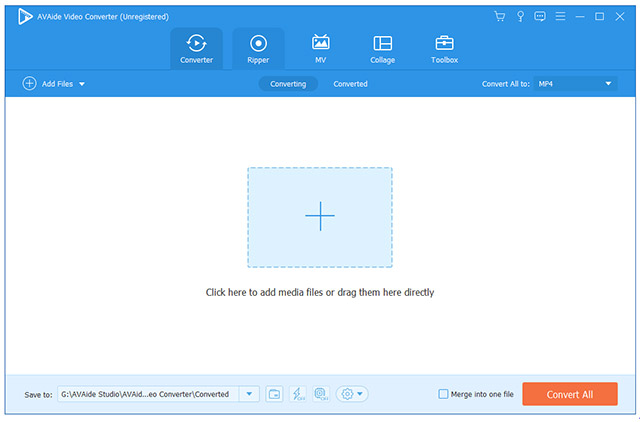The height and width of the screenshot is (422, 640).
Task: Open the feedback chat icon
Action: coord(540,17)
